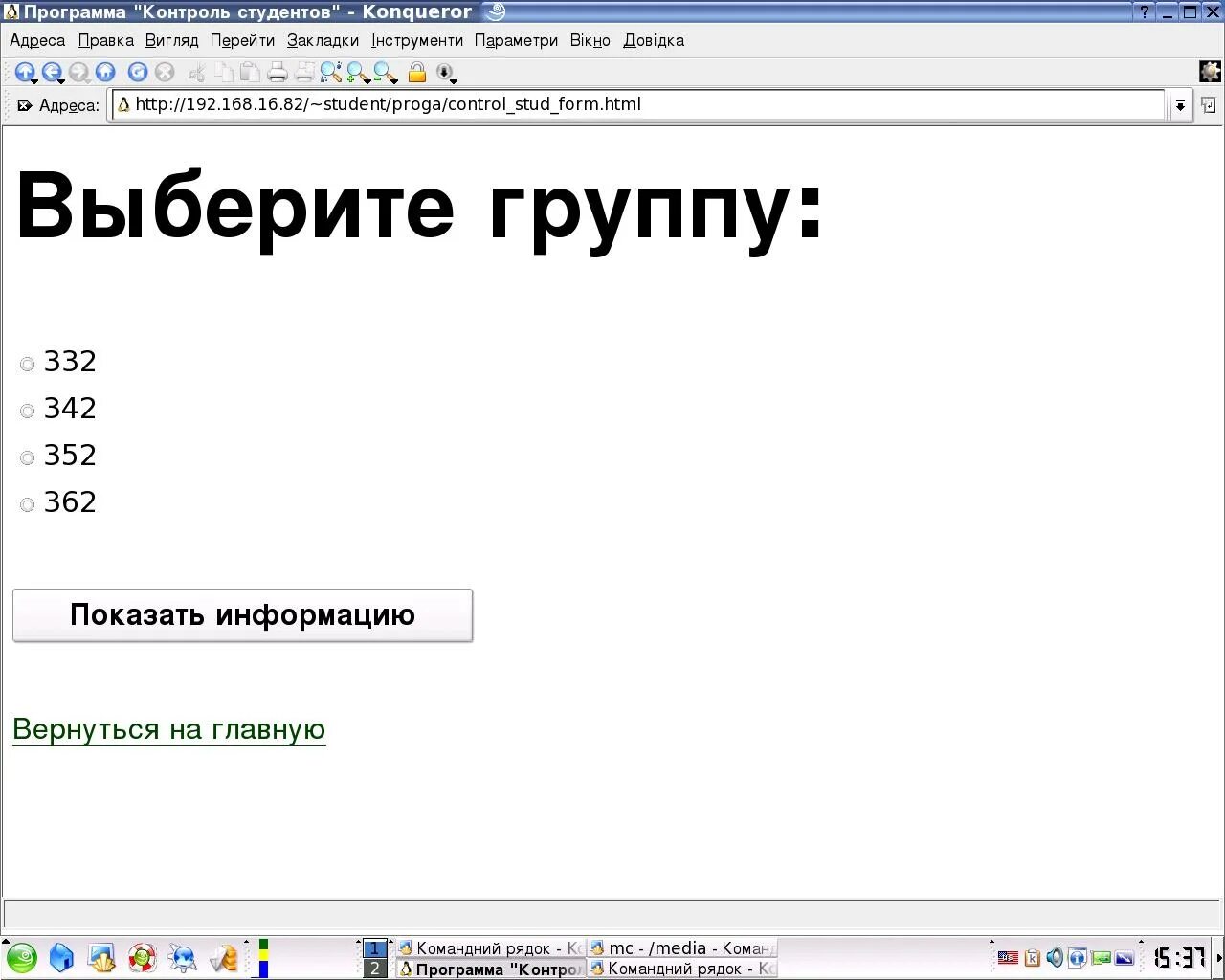Open the Адреса menu

(37, 40)
